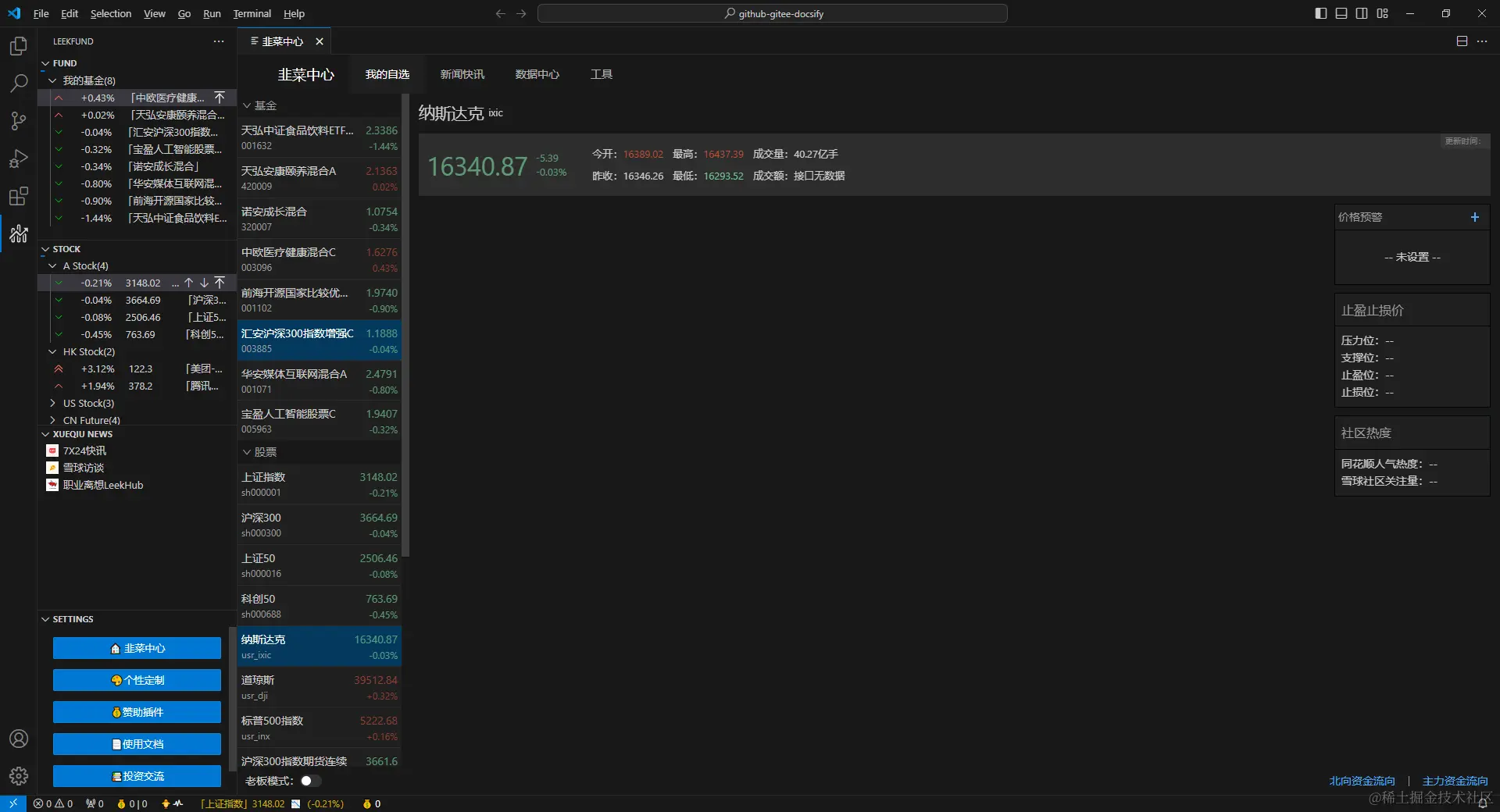
Task: Open errors and warnings in status bar
Action: tap(53, 803)
